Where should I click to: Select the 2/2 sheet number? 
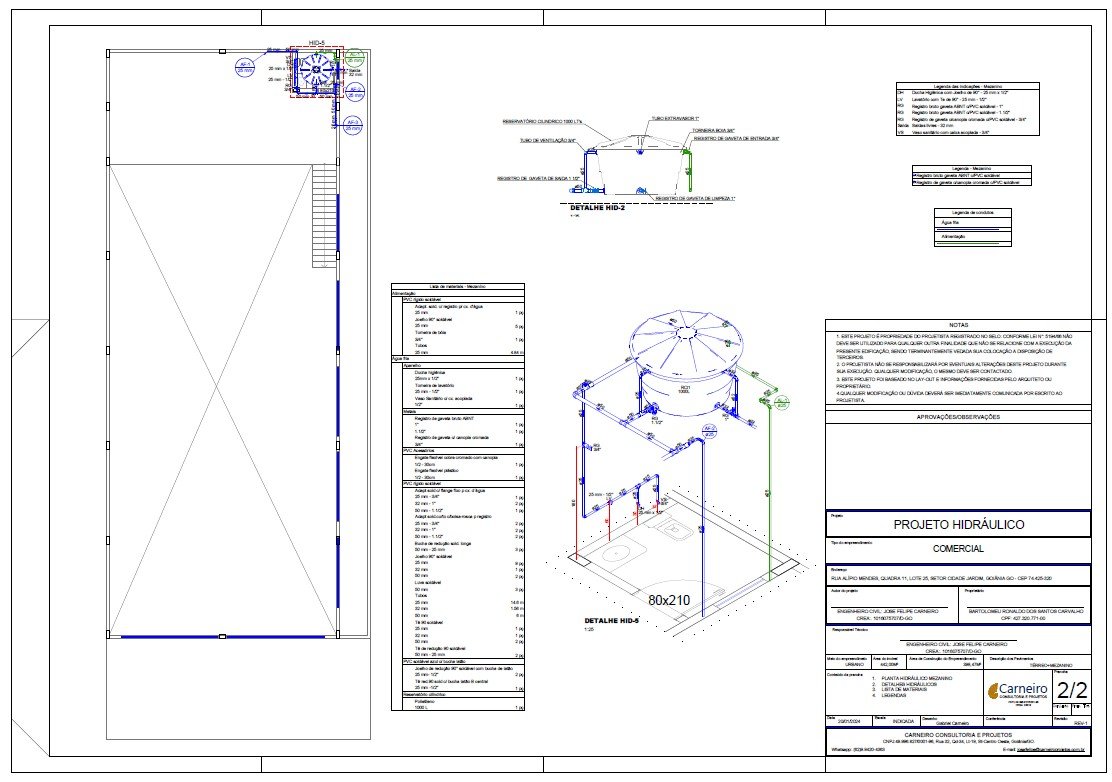pos(1071,690)
